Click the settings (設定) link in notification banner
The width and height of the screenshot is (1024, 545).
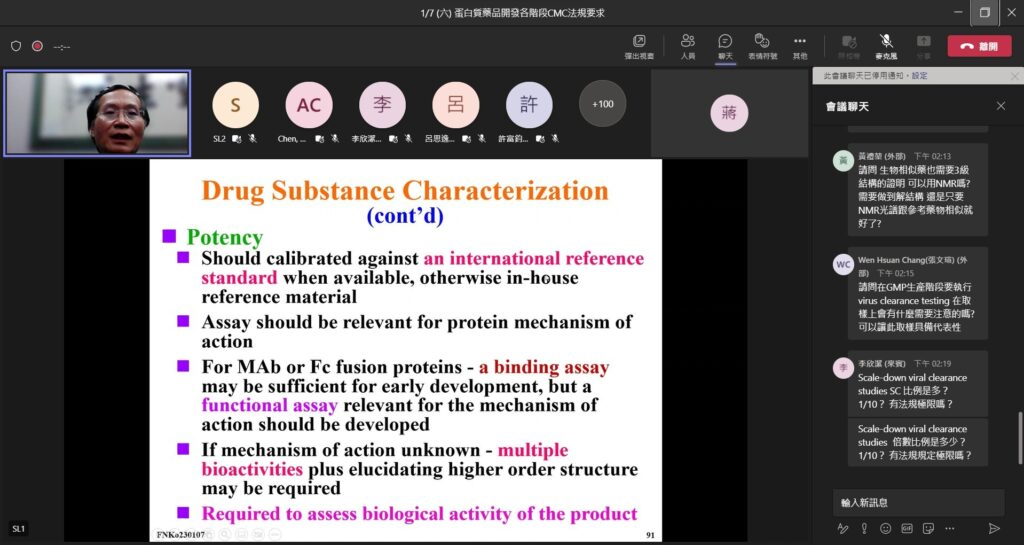[919, 75]
